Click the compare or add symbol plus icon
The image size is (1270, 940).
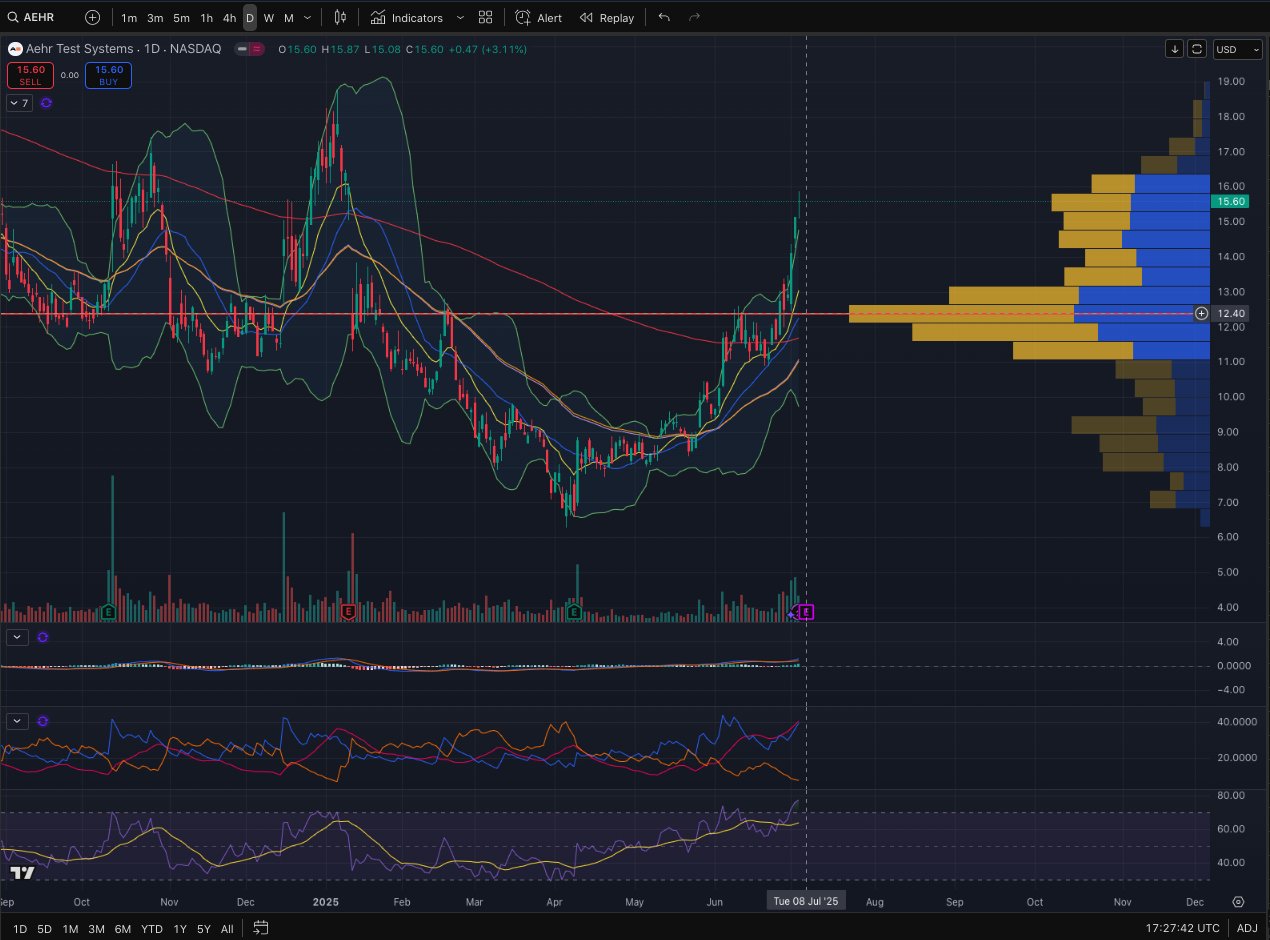pos(92,17)
